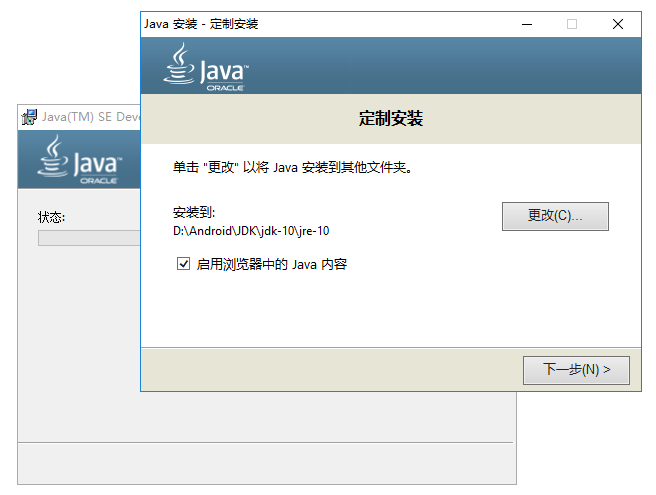656x495 pixels.
Task: Minimize the Java 安装 window
Action: pyautogui.click(x=527, y=24)
